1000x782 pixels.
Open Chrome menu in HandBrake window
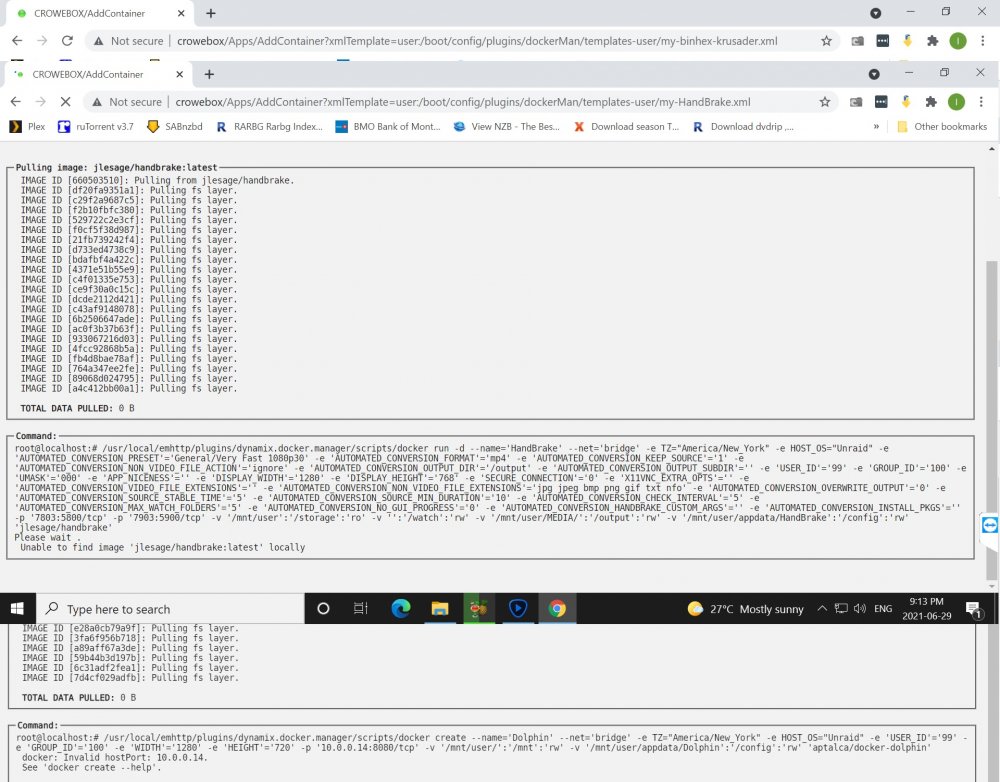pyautogui.click(x=981, y=102)
